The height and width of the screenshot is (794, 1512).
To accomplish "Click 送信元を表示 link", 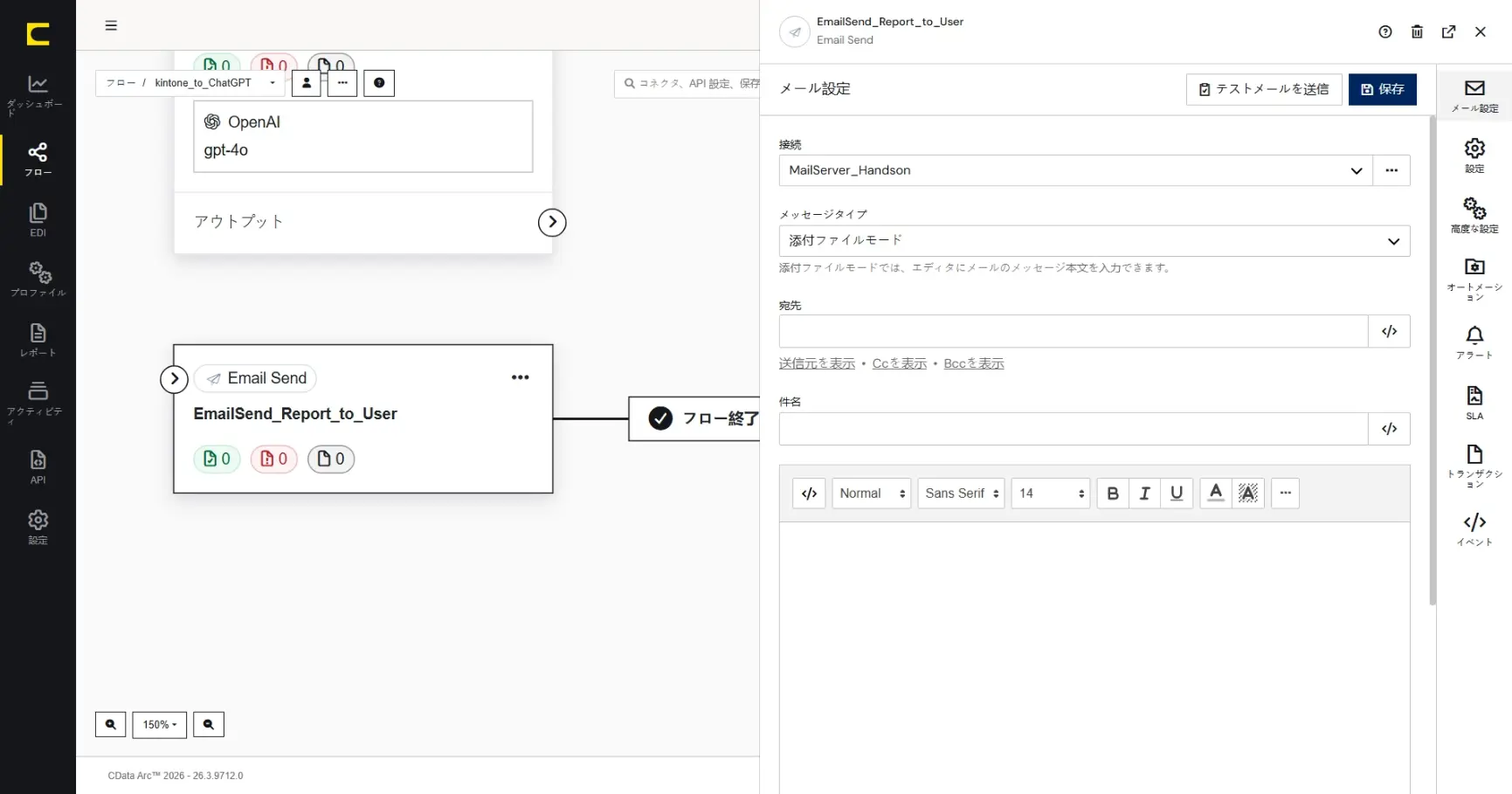I will click(817, 363).
